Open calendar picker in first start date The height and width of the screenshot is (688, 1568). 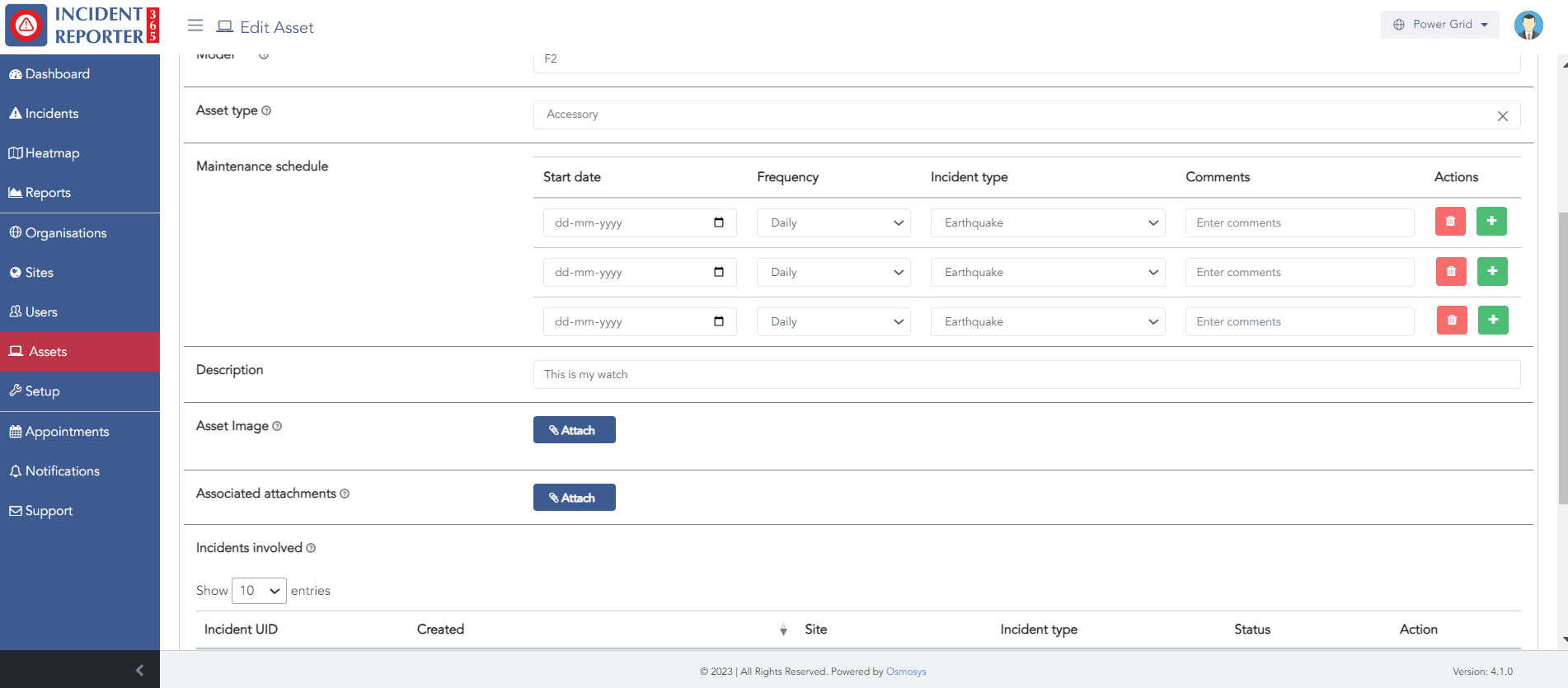coord(718,222)
